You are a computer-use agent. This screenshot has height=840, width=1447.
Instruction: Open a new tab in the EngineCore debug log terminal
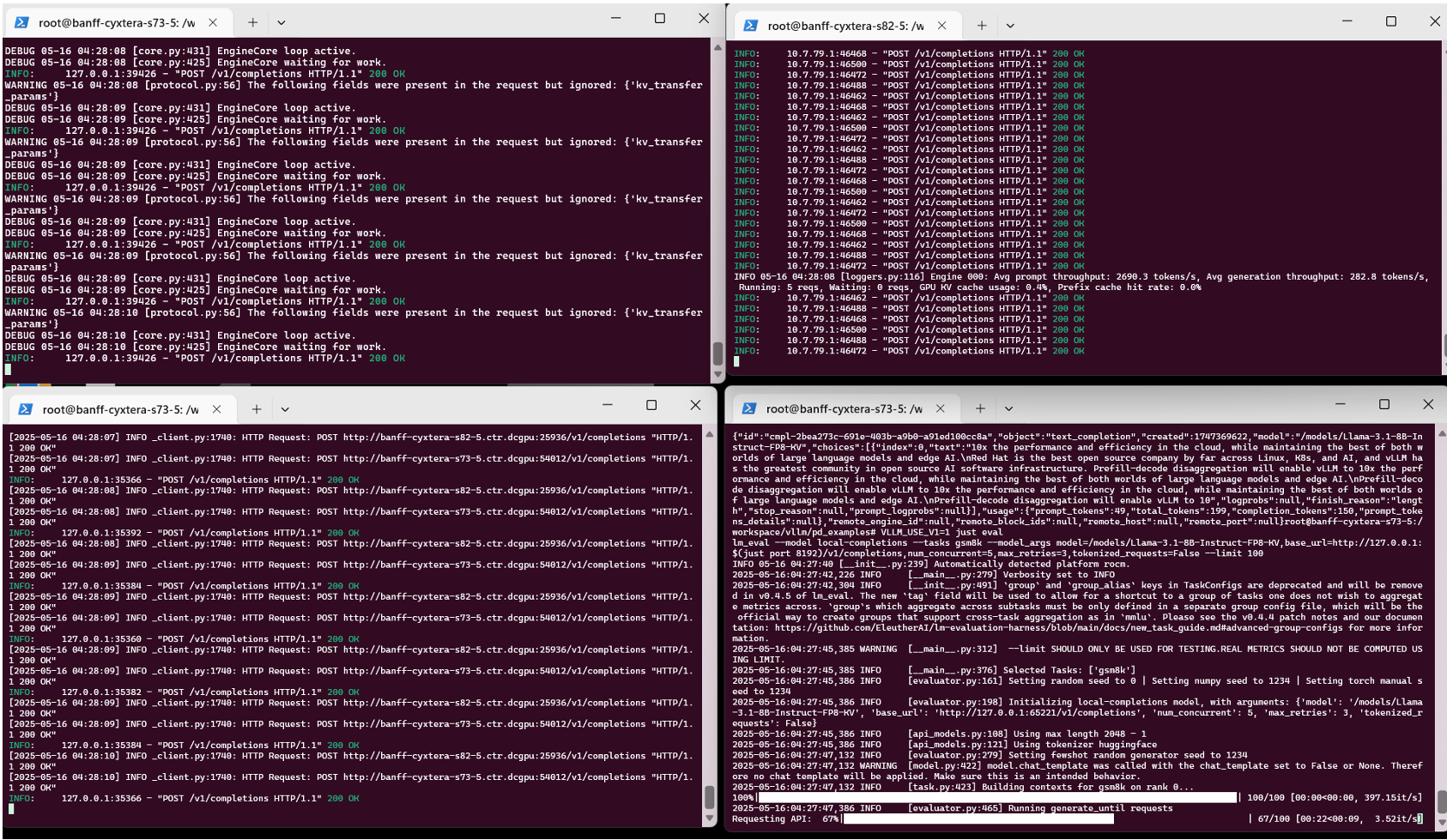point(252,22)
